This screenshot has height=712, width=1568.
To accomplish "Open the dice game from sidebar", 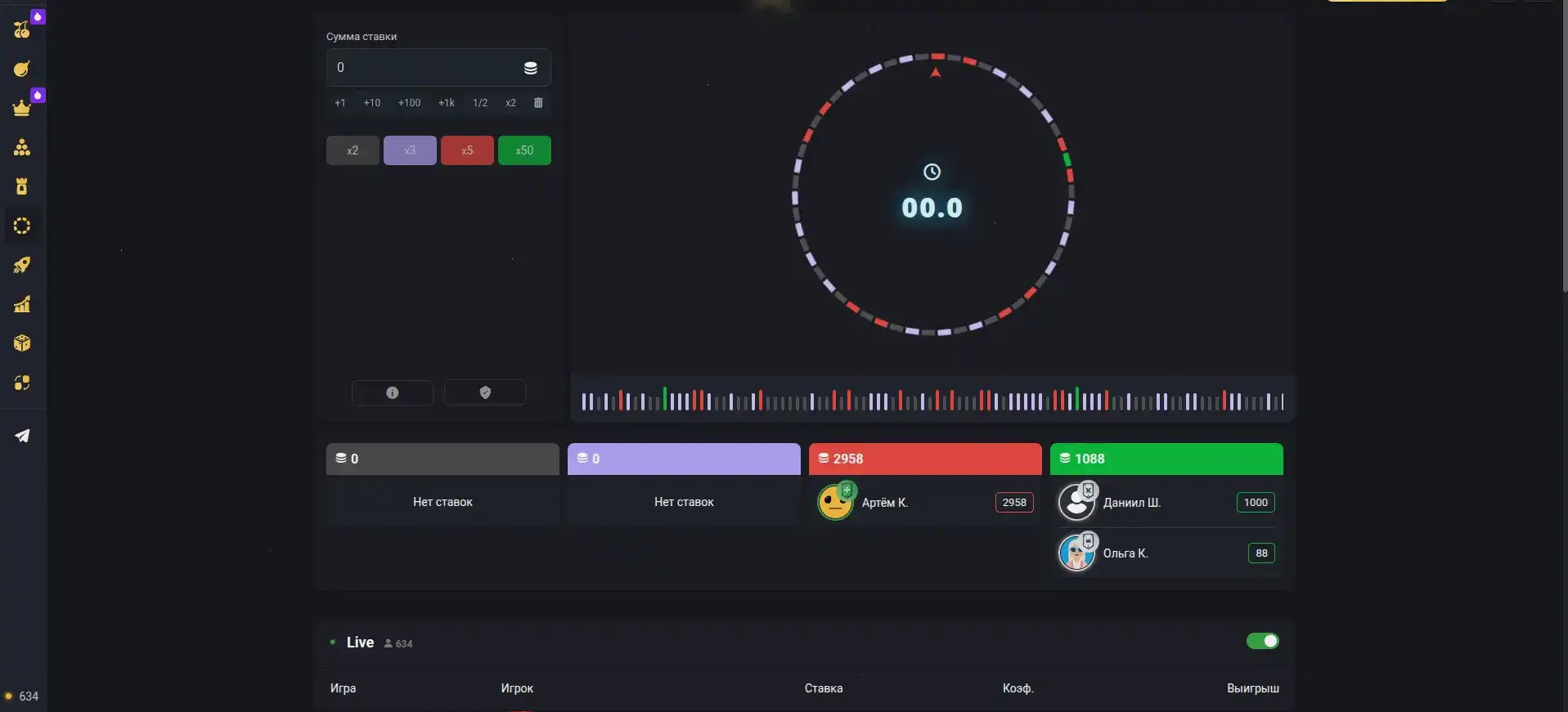I will pyautogui.click(x=22, y=343).
